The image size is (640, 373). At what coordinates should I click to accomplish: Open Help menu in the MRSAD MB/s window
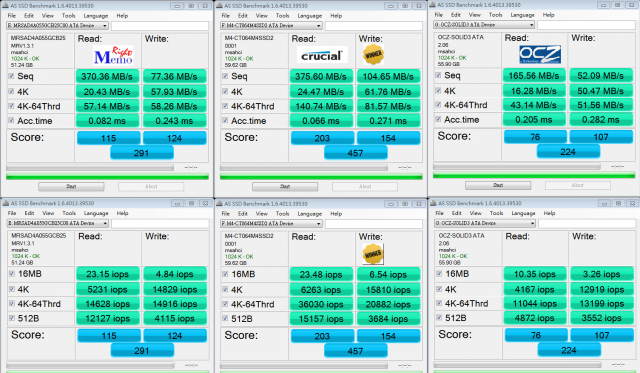click(x=122, y=16)
